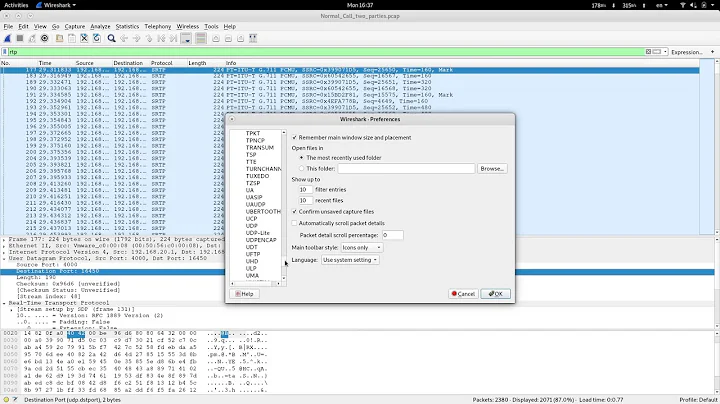Expand the Frame 177 tree row
This screenshot has width=720, height=404.
tap(4, 239)
